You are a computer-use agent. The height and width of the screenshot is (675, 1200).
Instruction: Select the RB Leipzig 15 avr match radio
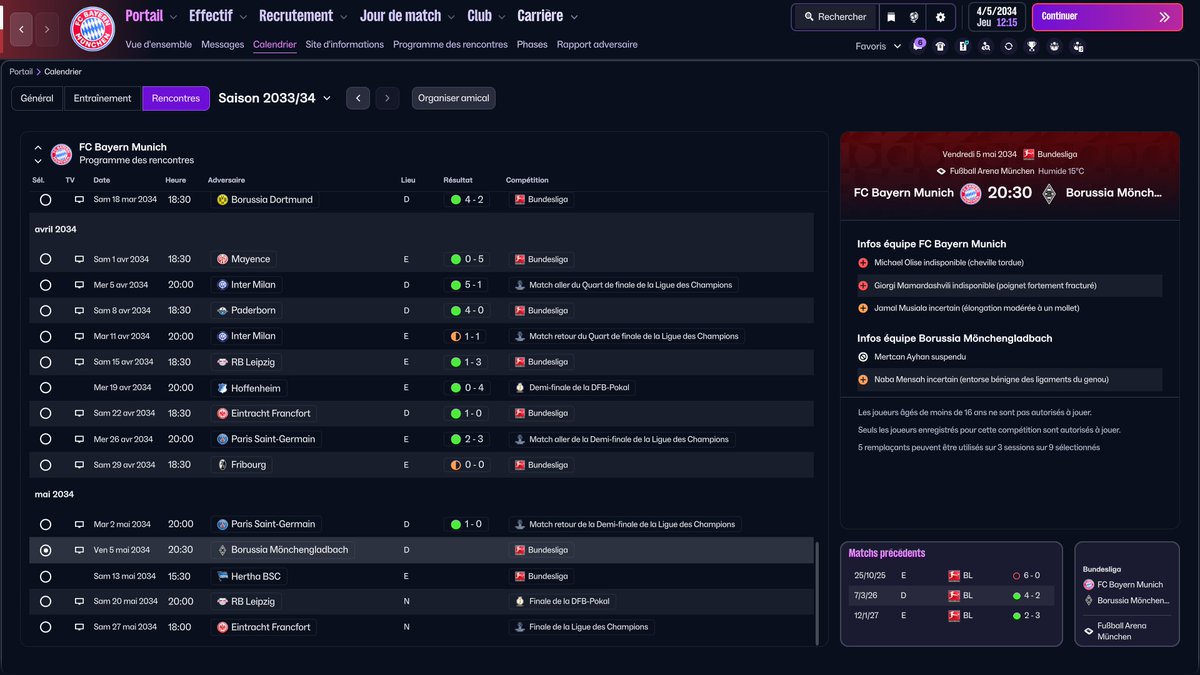click(x=45, y=362)
